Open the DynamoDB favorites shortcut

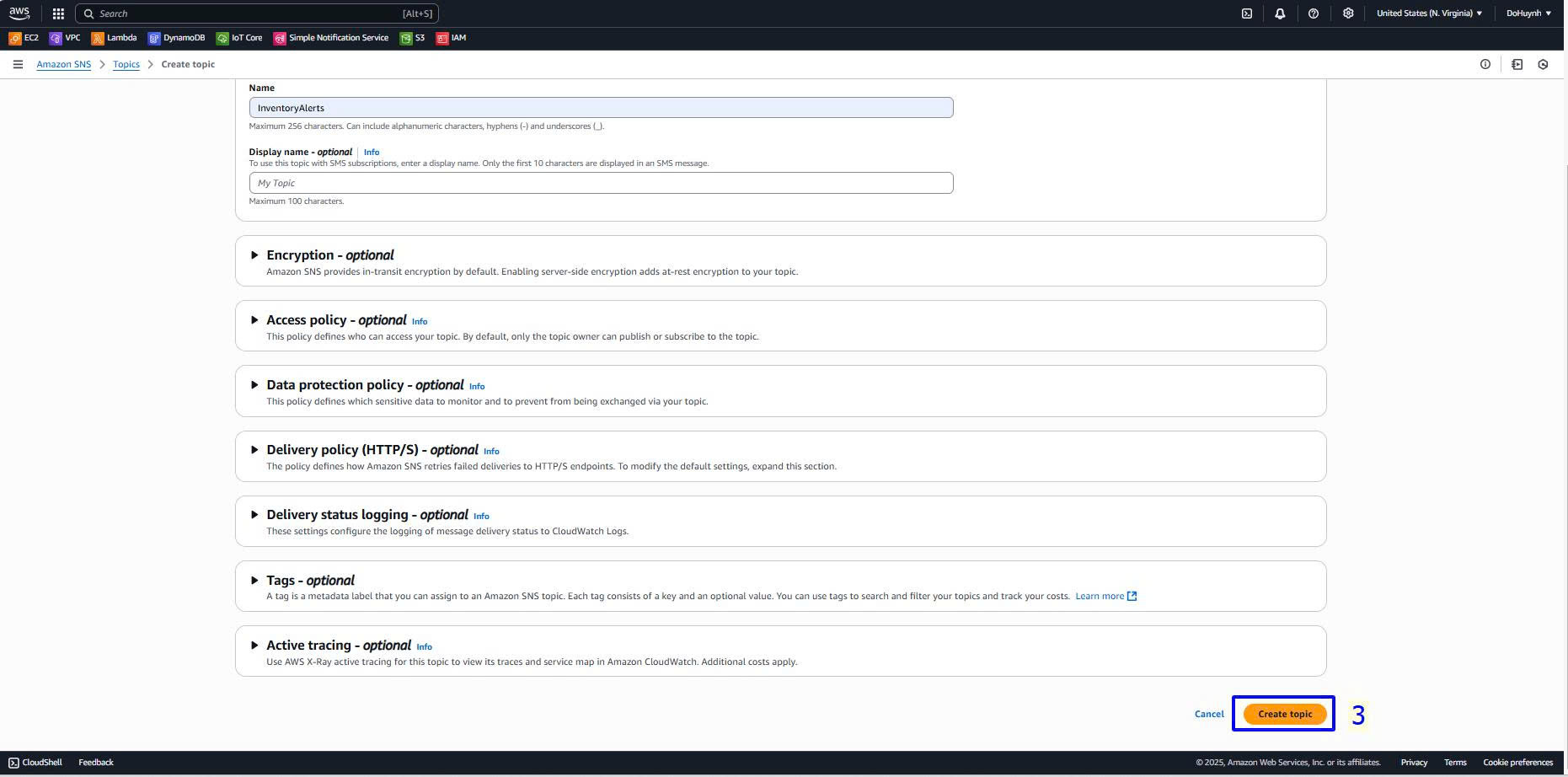pos(176,38)
